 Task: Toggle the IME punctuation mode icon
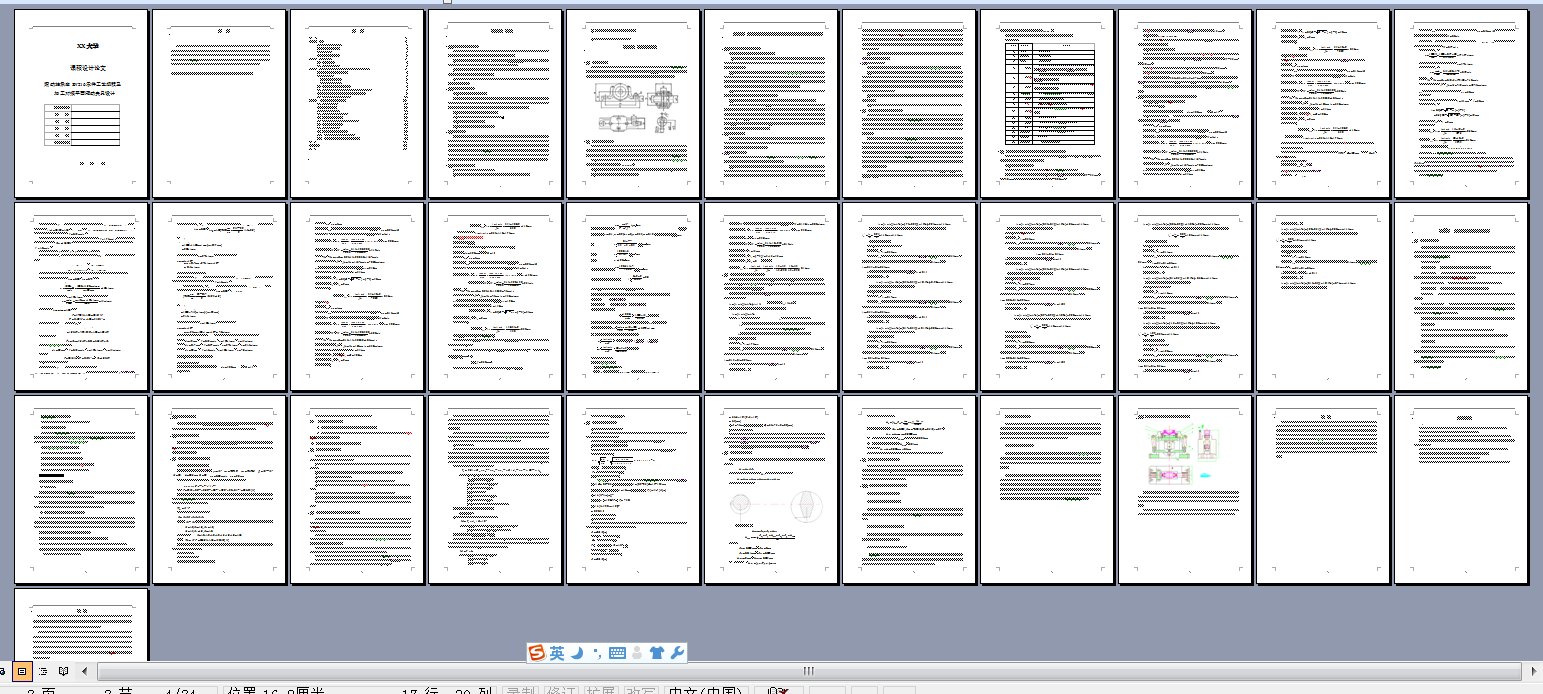tap(597, 653)
